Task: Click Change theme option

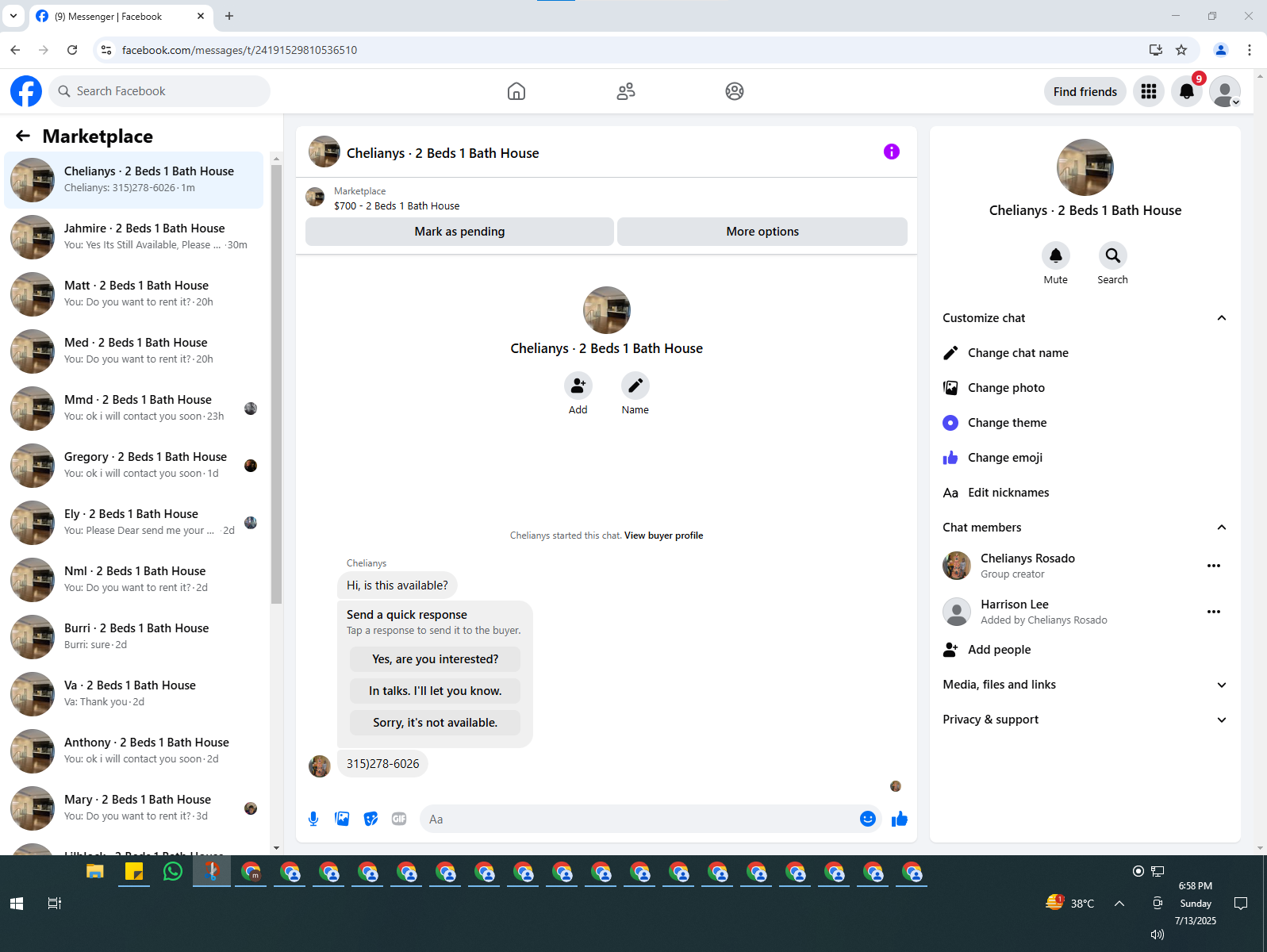Action: click(1085, 423)
